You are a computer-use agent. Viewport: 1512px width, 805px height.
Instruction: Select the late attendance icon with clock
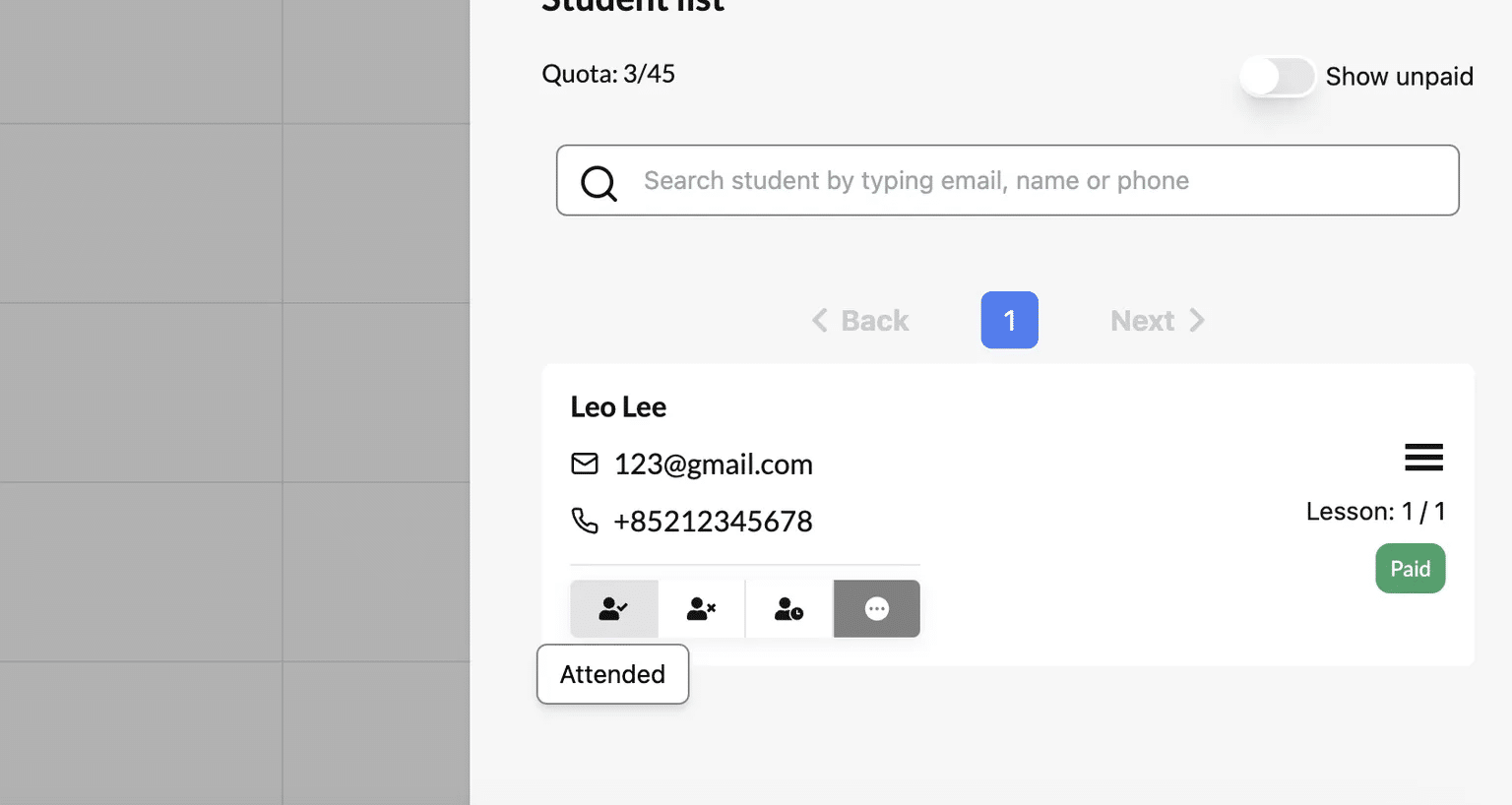coord(789,609)
